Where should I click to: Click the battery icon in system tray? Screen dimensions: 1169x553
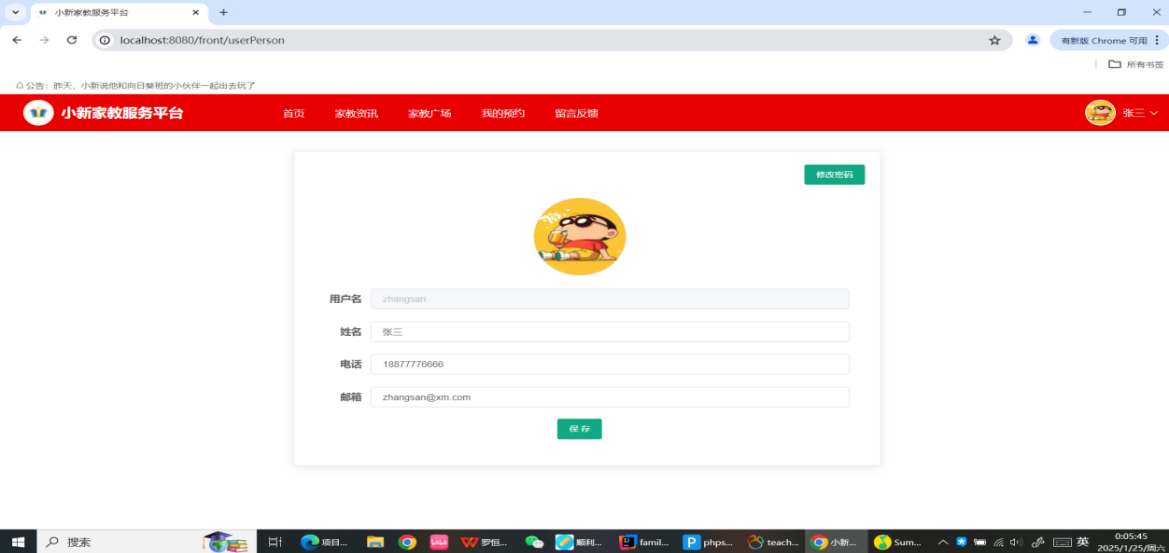[980, 542]
